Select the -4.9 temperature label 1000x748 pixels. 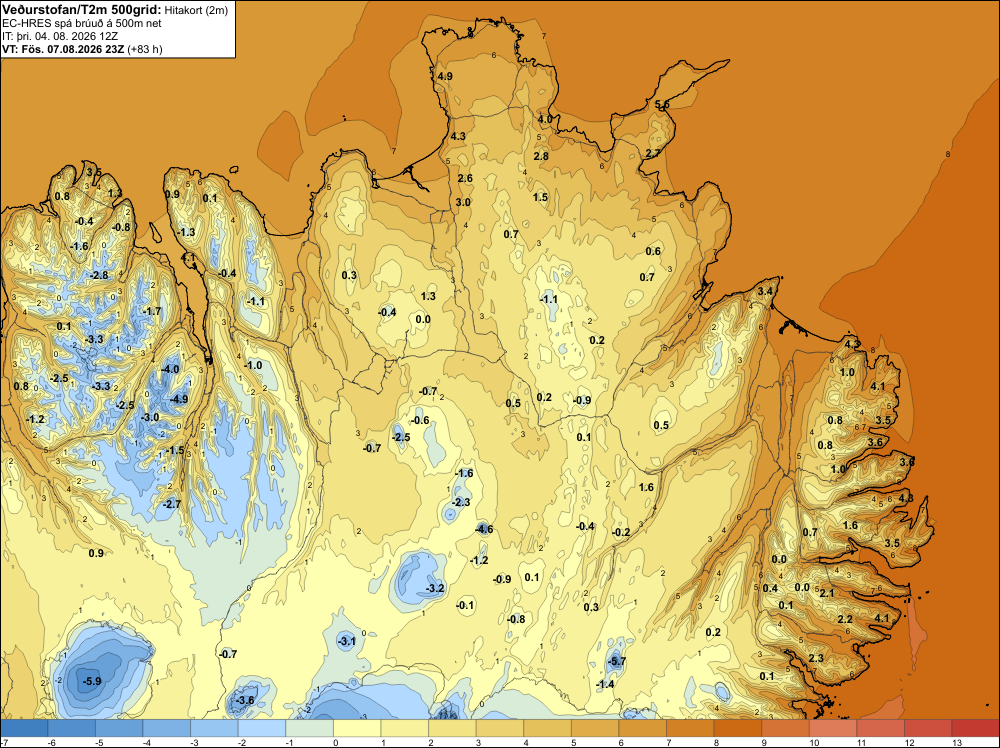179,399
